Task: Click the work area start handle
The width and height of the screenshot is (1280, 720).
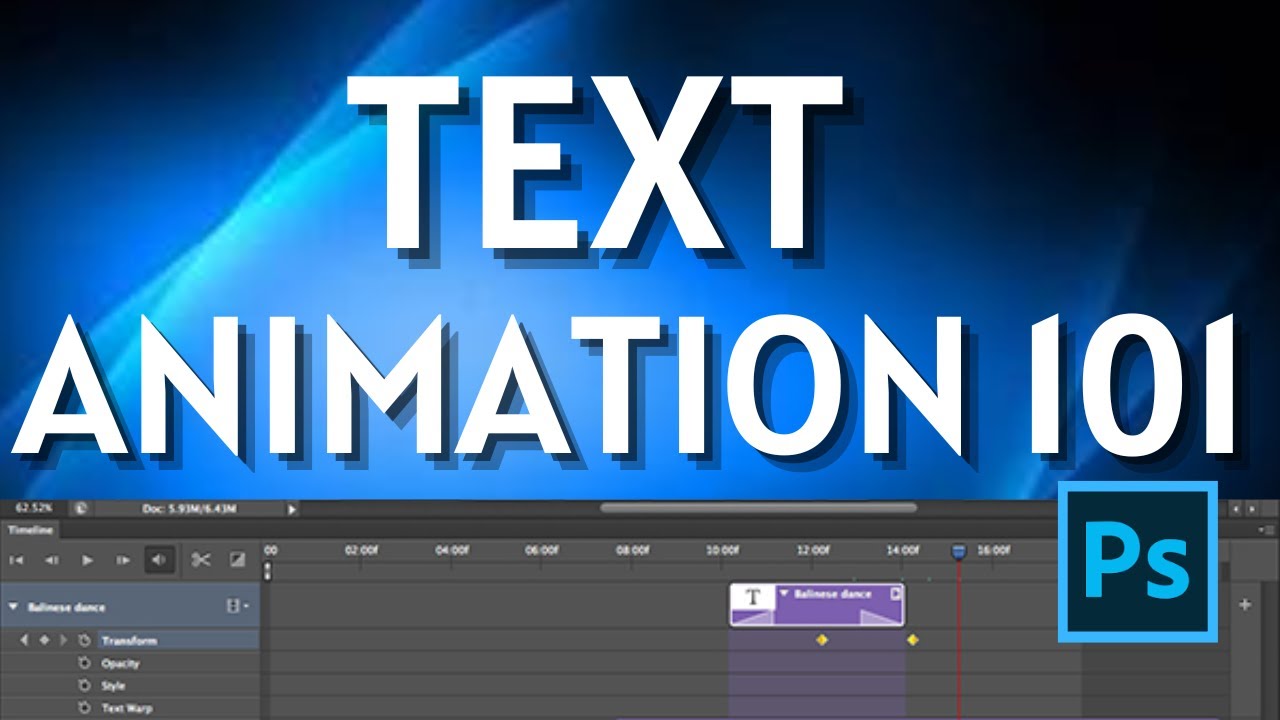Action: [x=267, y=572]
